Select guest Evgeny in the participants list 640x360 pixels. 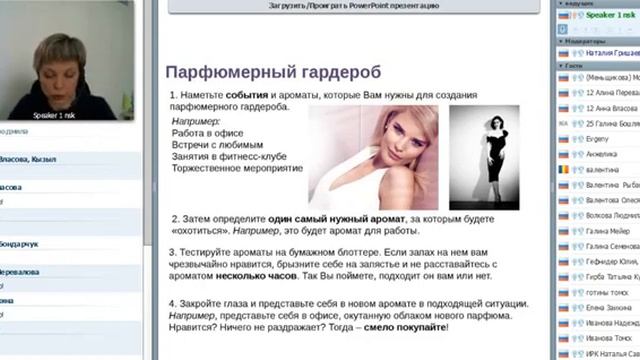coord(598,139)
